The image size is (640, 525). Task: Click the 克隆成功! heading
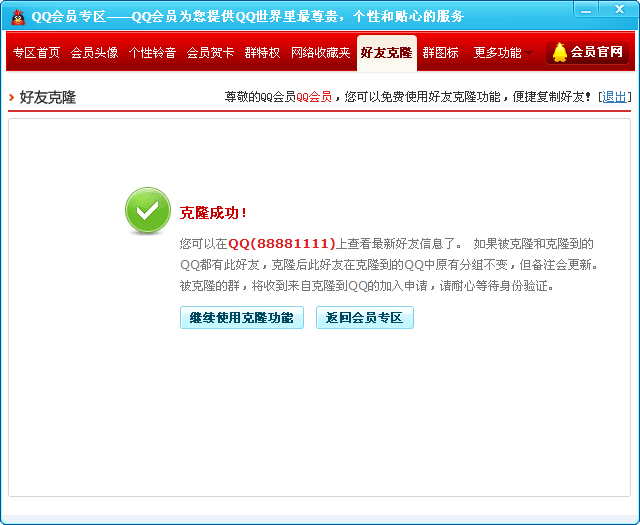(x=213, y=213)
